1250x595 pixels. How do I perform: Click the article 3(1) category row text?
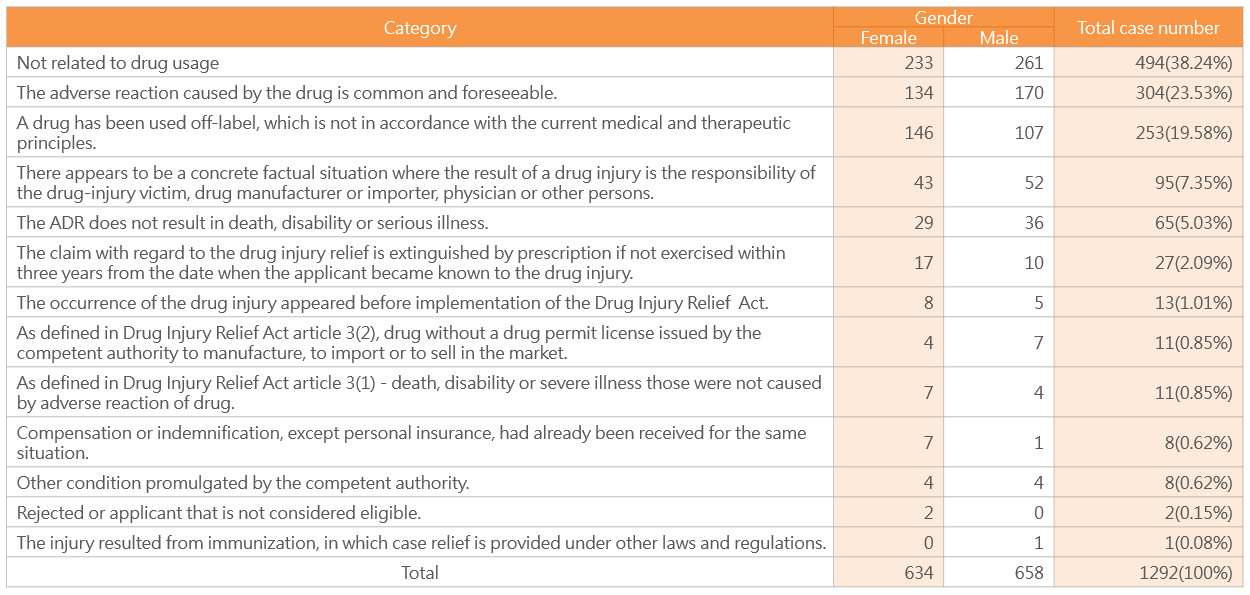[x=419, y=392]
